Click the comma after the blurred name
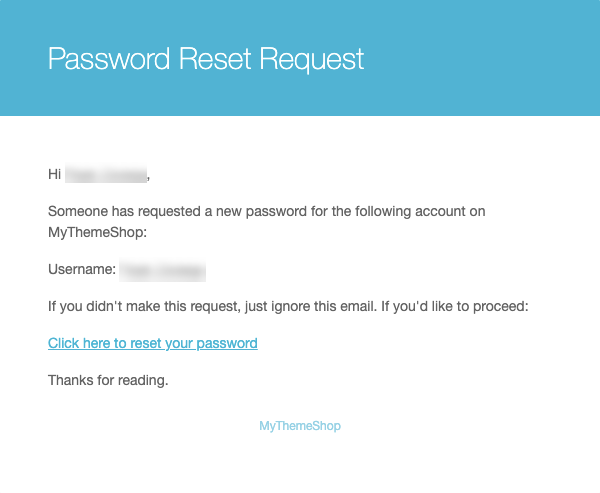 point(148,178)
